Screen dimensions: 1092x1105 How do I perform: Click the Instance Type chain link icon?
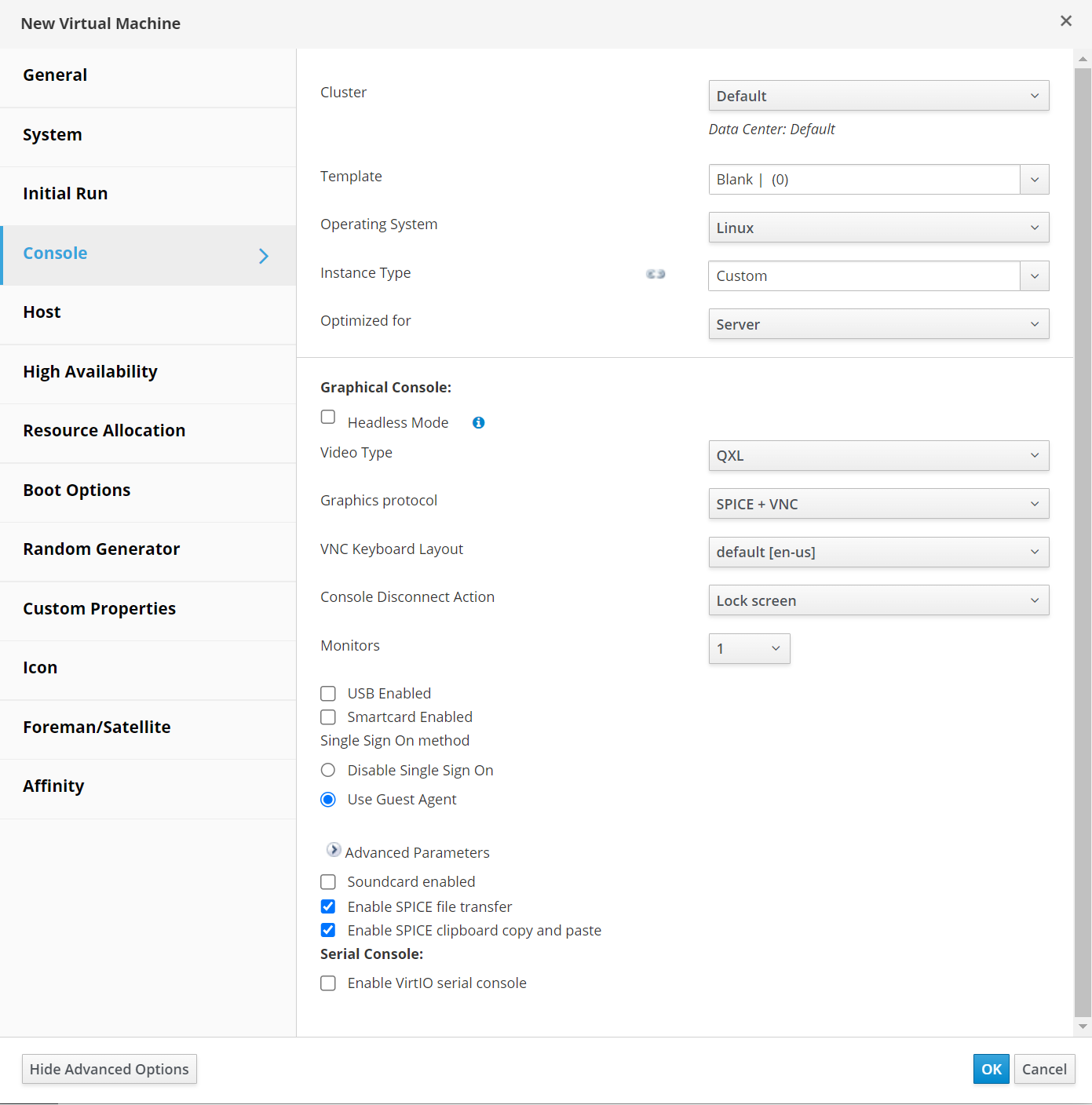pyautogui.click(x=656, y=274)
